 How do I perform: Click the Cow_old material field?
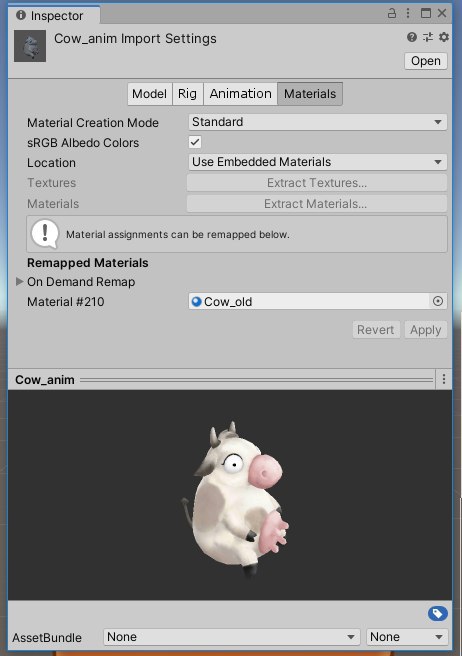coord(309,301)
